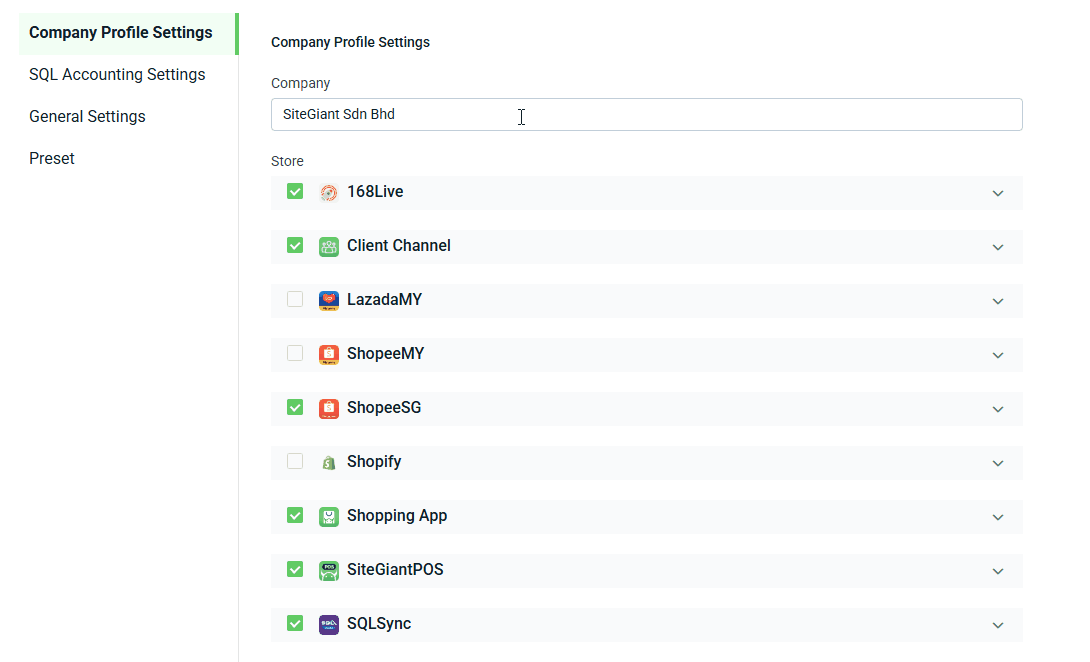1090x662 pixels.
Task: Enable the LazadaMY store checkbox
Action: (x=295, y=299)
